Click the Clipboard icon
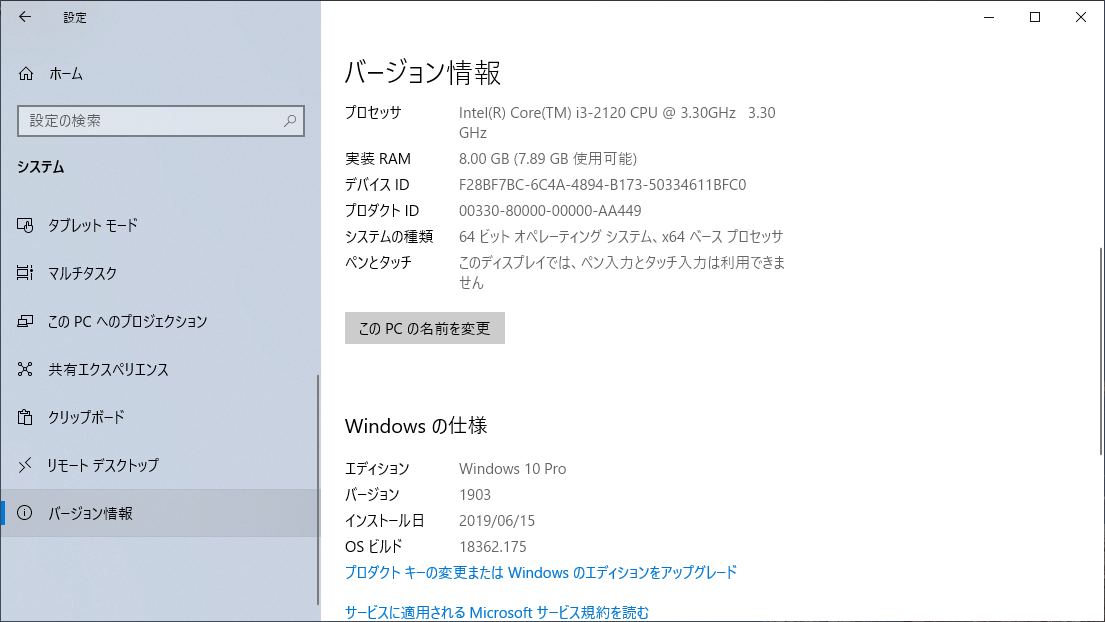 point(26,417)
